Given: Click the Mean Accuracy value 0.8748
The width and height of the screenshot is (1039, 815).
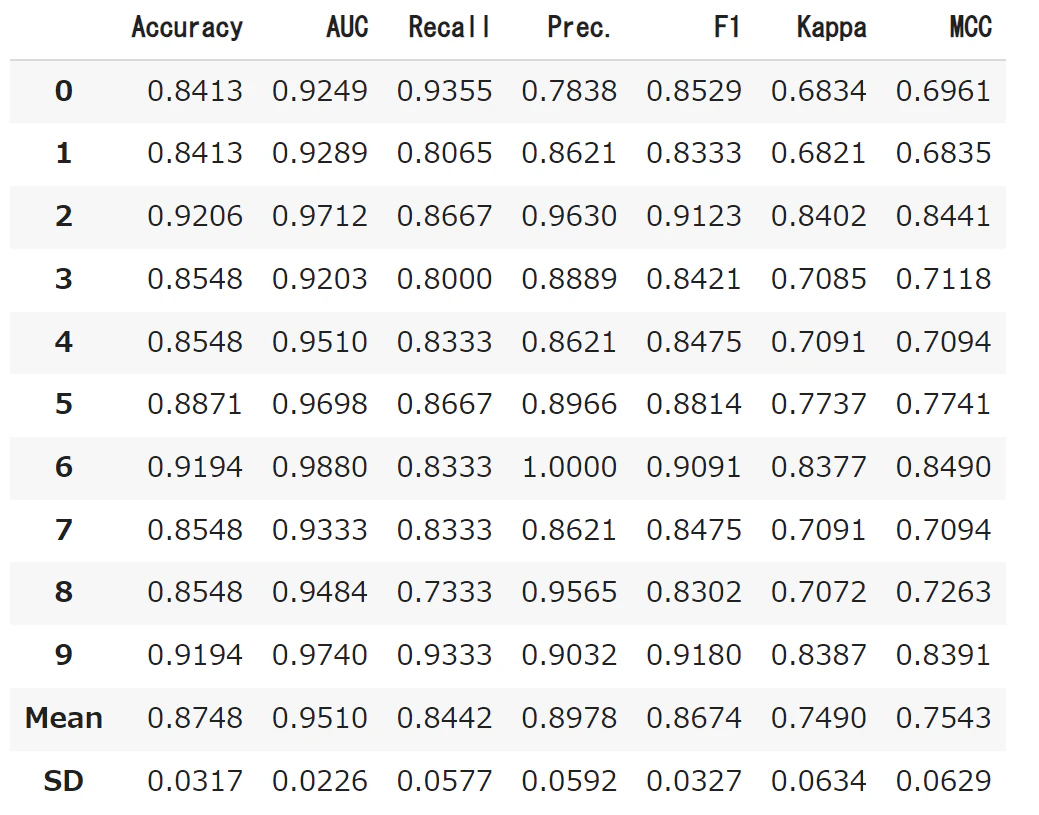Looking at the screenshot, I should (x=195, y=718).
